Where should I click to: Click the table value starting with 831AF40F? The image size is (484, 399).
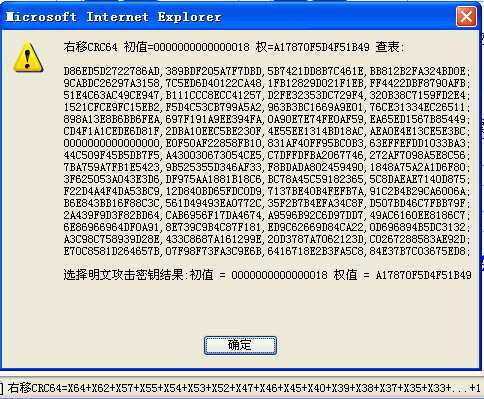point(315,143)
